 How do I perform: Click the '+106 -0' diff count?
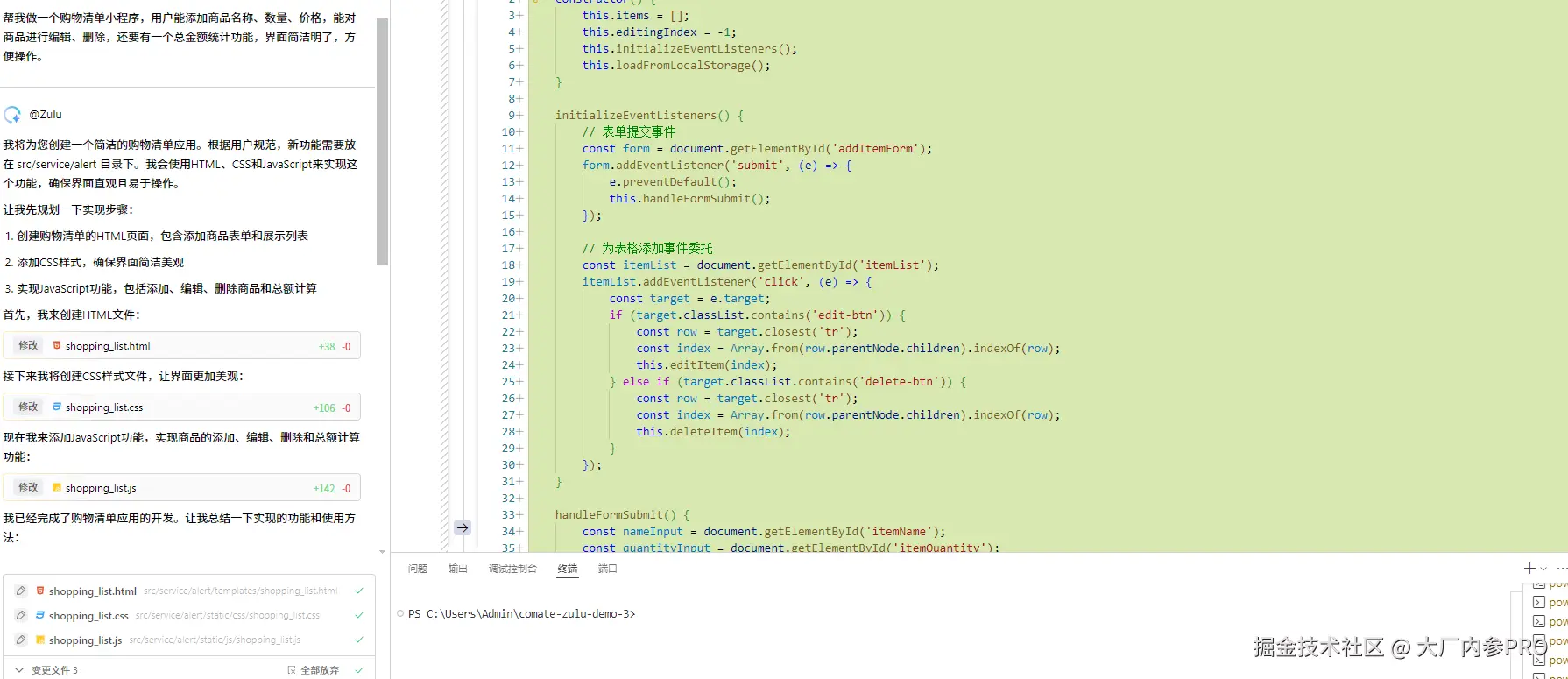332,408
